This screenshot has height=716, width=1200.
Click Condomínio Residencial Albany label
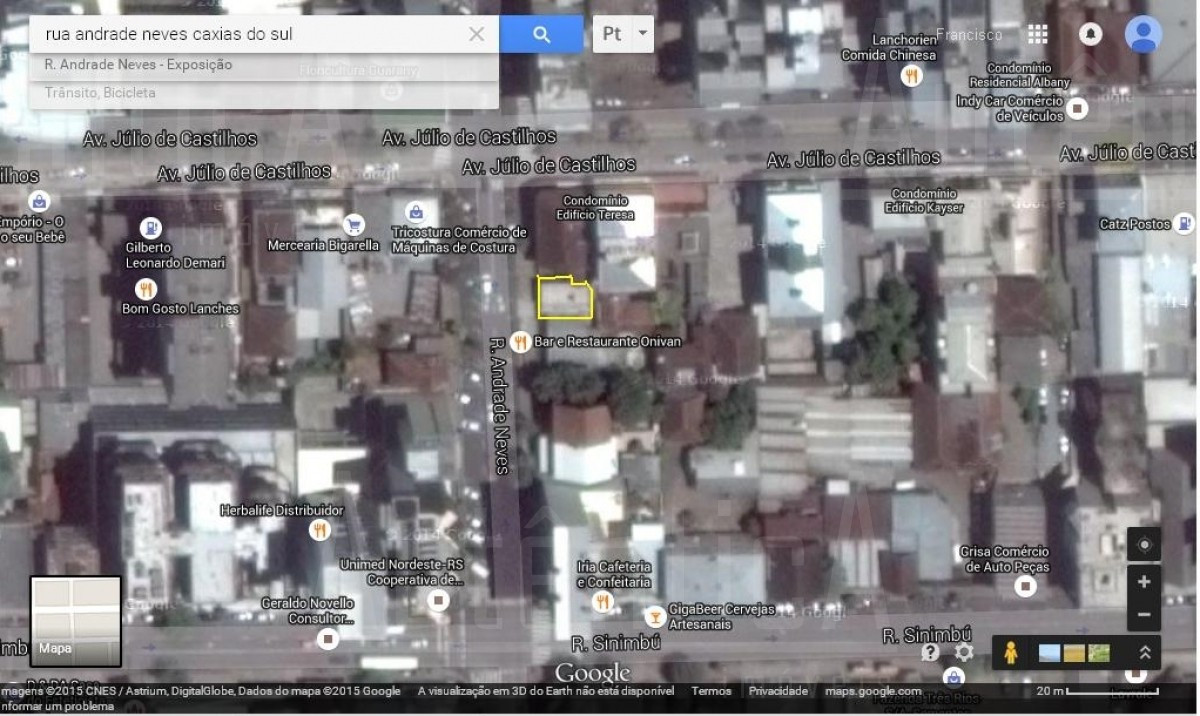pyautogui.click(x=1020, y=74)
